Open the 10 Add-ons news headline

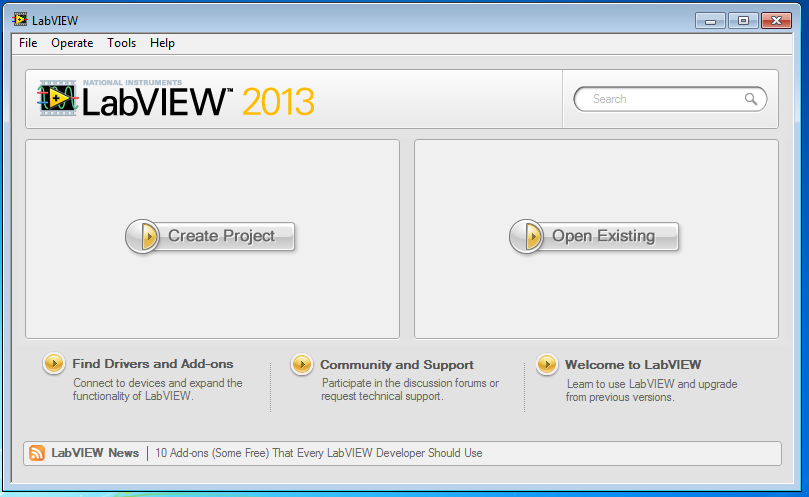pos(319,453)
